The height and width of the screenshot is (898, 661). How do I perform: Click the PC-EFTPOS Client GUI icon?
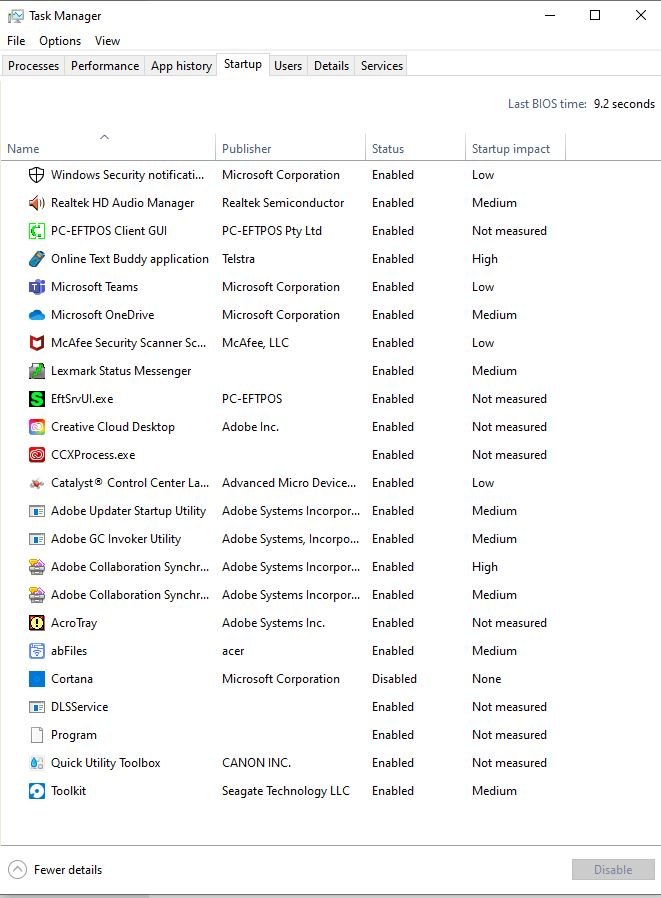(37, 231)
